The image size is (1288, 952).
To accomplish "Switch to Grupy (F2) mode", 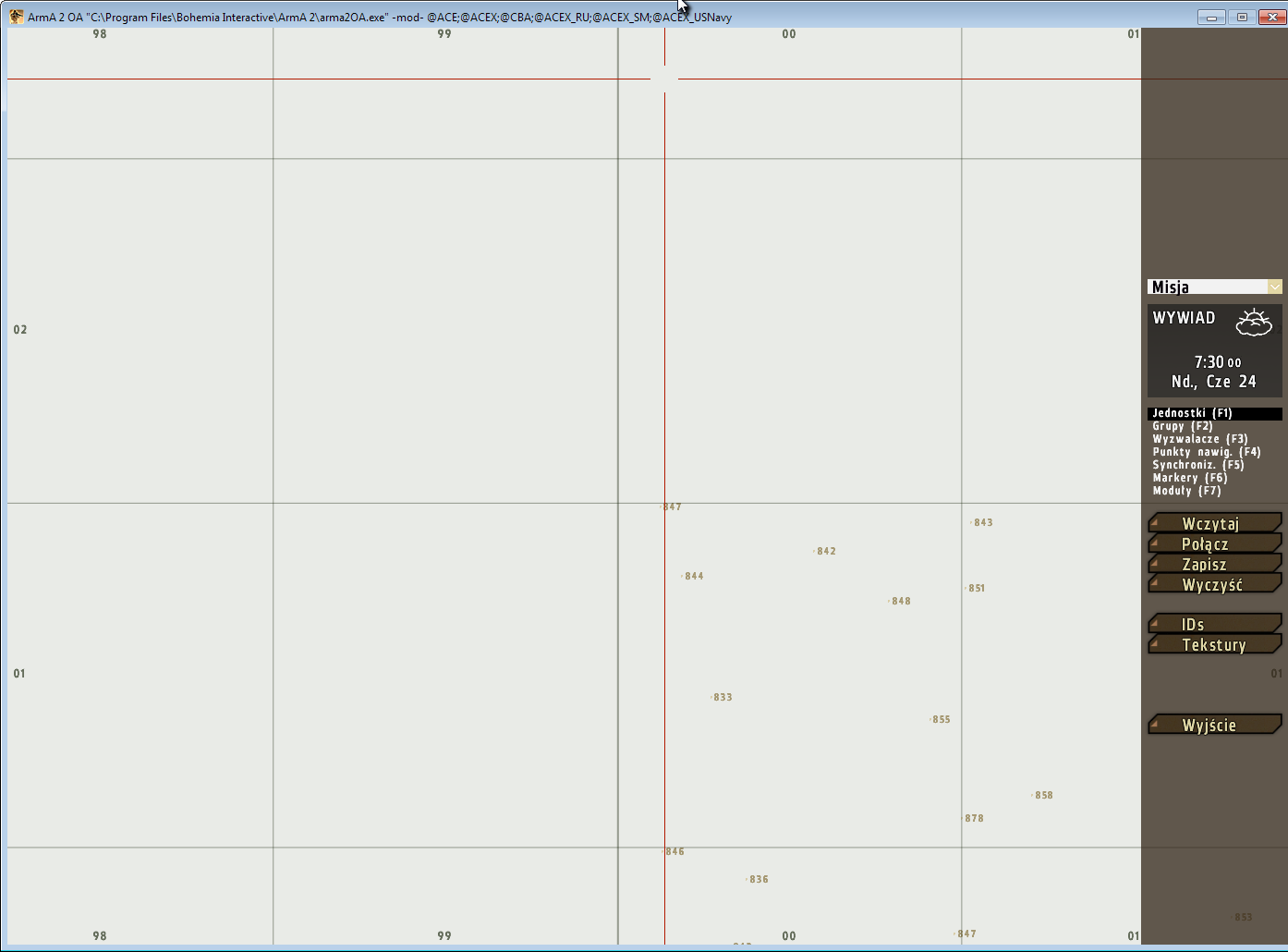I will click(1183, 426).
